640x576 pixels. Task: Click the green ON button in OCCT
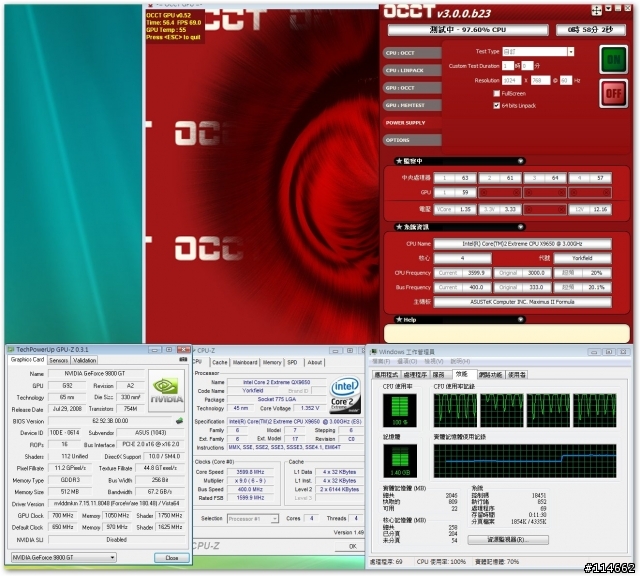tap(613, 60)
